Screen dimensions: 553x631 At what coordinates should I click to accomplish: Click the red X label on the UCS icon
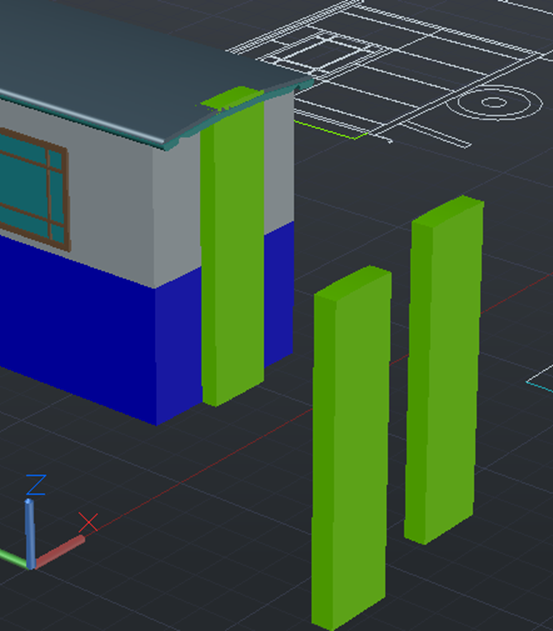coord(88,522)
